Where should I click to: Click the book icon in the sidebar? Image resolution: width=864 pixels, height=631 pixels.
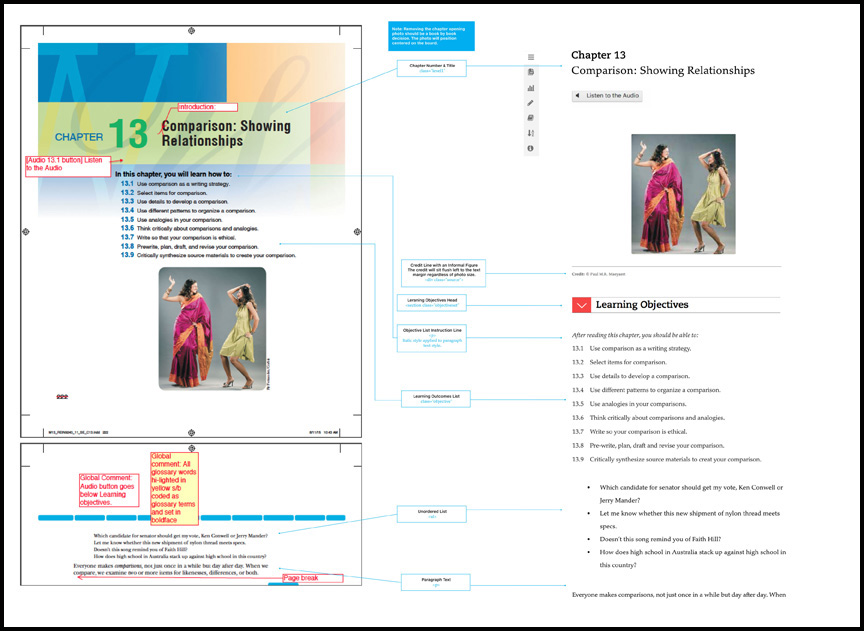pyautogui.click(x=531, y=118)
